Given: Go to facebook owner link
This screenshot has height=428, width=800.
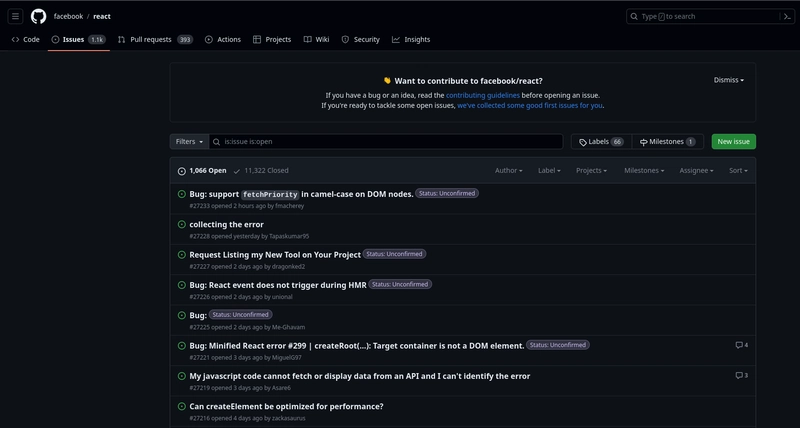Looking at the screenshot, I should click(68, 16).
